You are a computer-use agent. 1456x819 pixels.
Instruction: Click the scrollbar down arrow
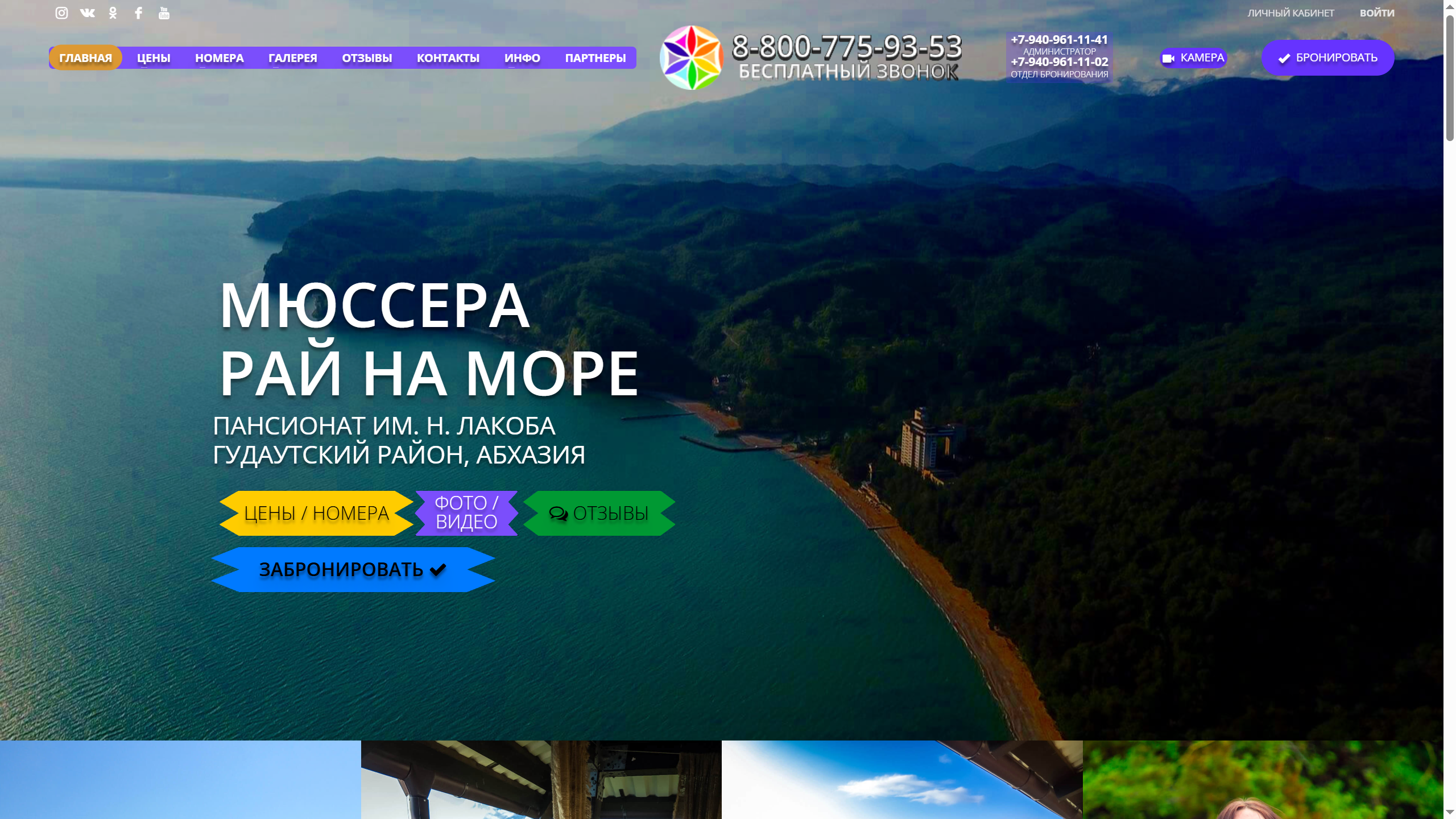pyautogui.click(x=1450, y=813)
